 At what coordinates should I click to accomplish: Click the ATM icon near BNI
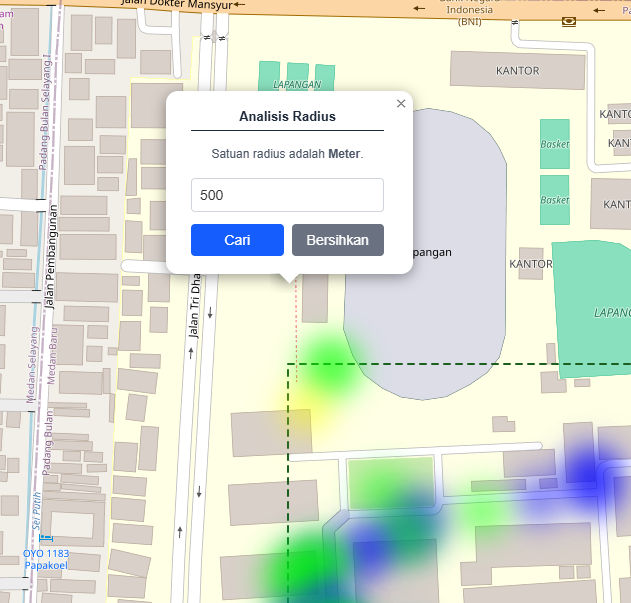click(x=569, y=21)
